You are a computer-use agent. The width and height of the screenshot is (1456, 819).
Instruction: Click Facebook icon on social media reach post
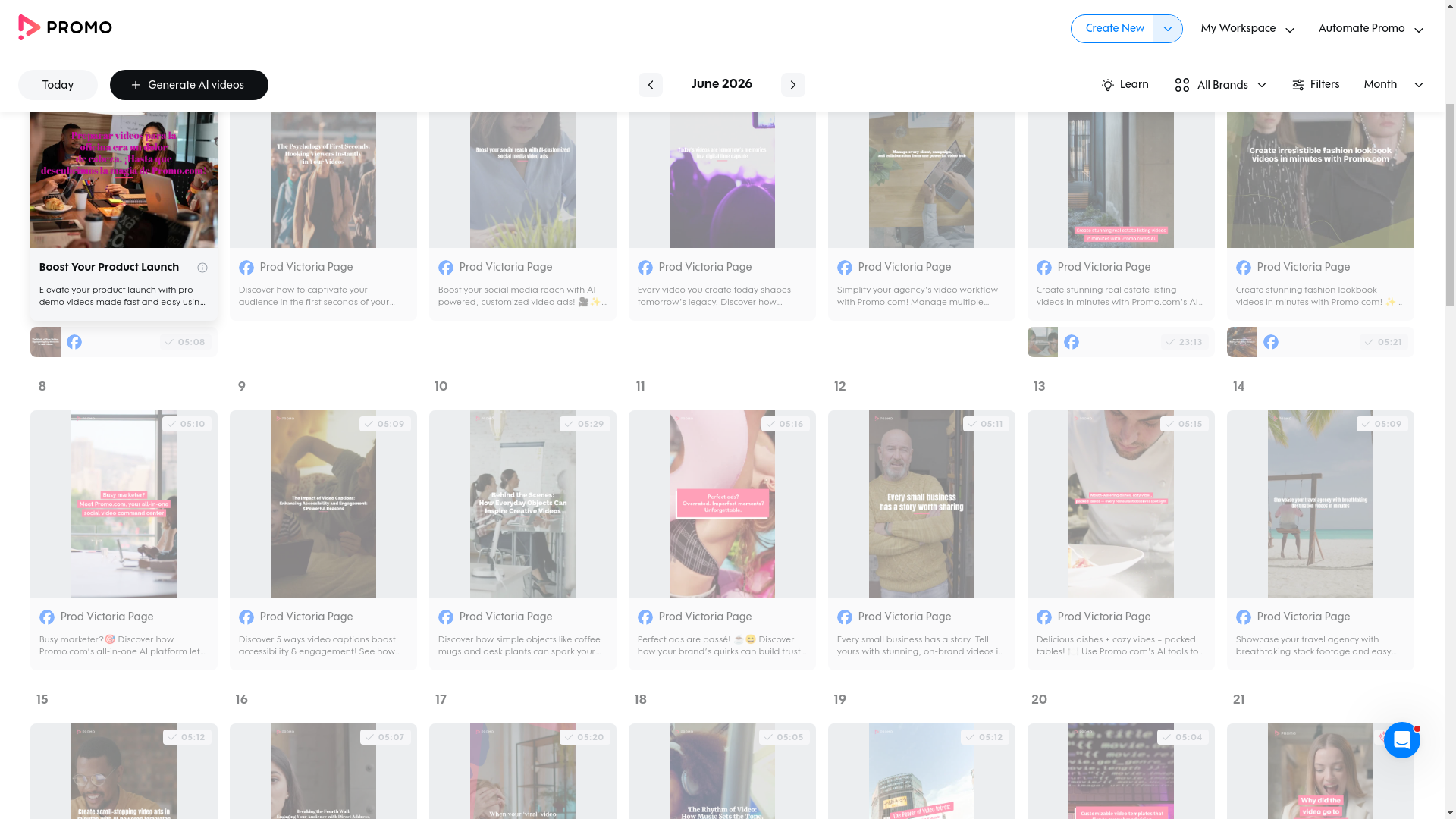click(446, 268)
